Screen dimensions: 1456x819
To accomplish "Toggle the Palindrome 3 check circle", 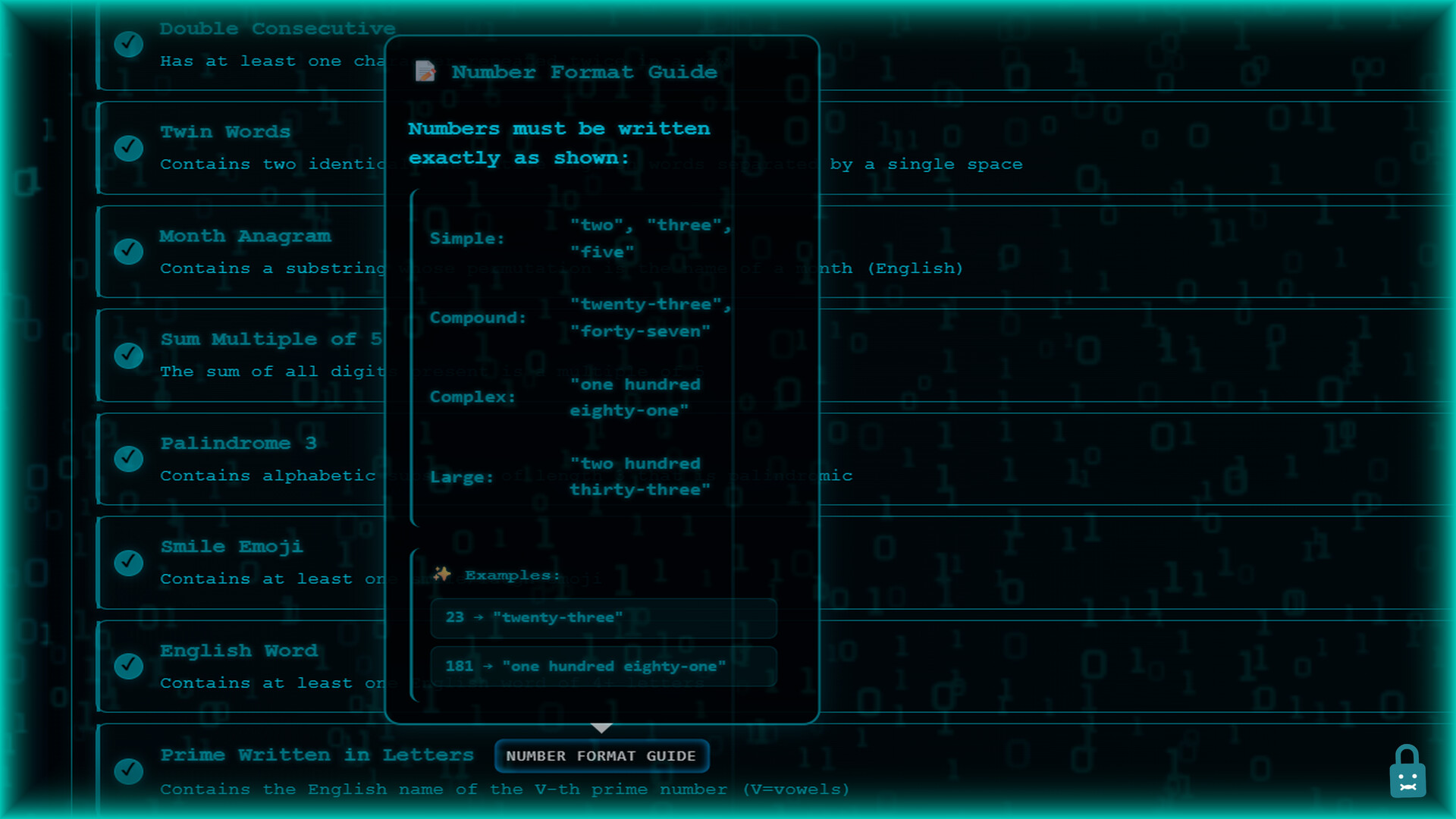I will tap(128, 459).
